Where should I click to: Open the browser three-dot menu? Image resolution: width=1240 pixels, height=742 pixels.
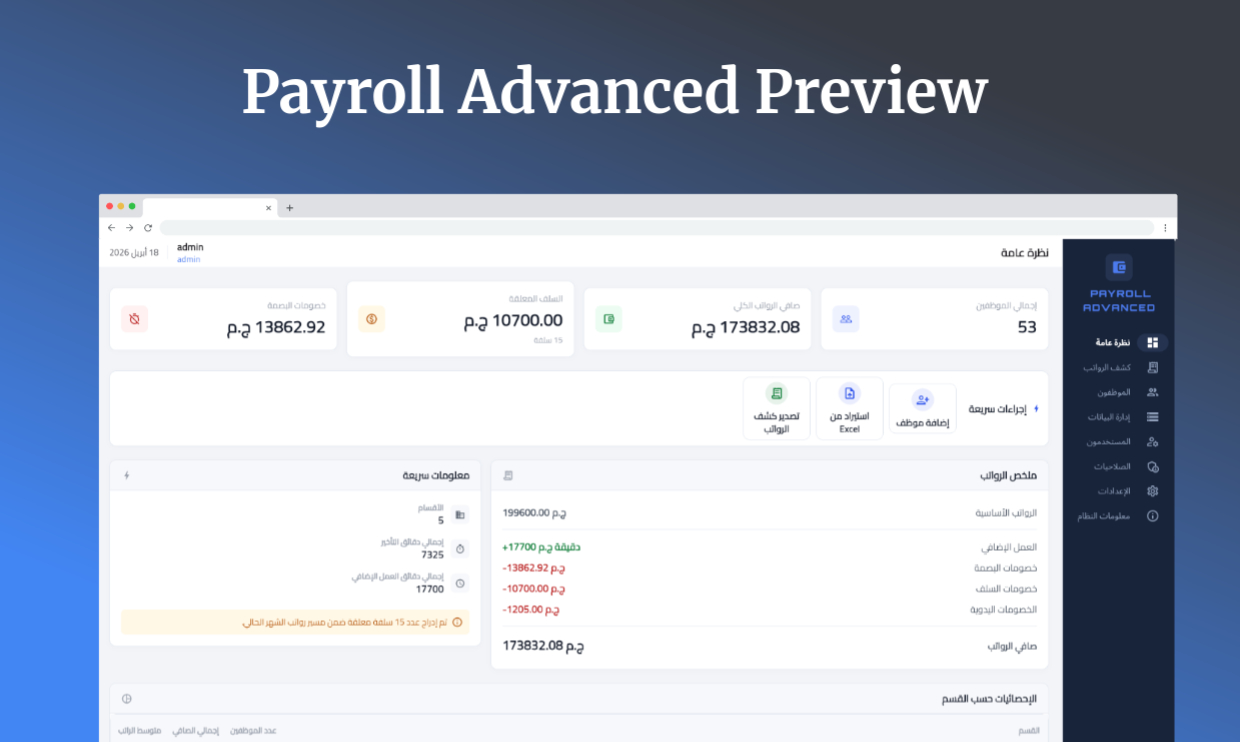point(1165,228)
